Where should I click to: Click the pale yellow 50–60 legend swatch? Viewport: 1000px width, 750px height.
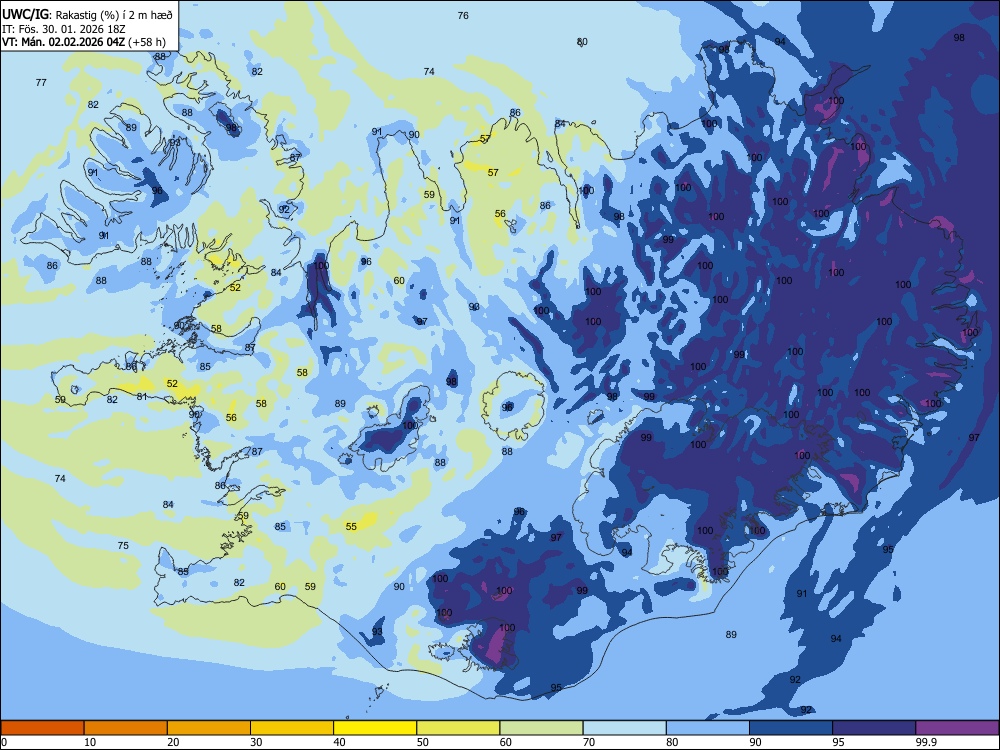pyautogui.click(x=458, y=728)
